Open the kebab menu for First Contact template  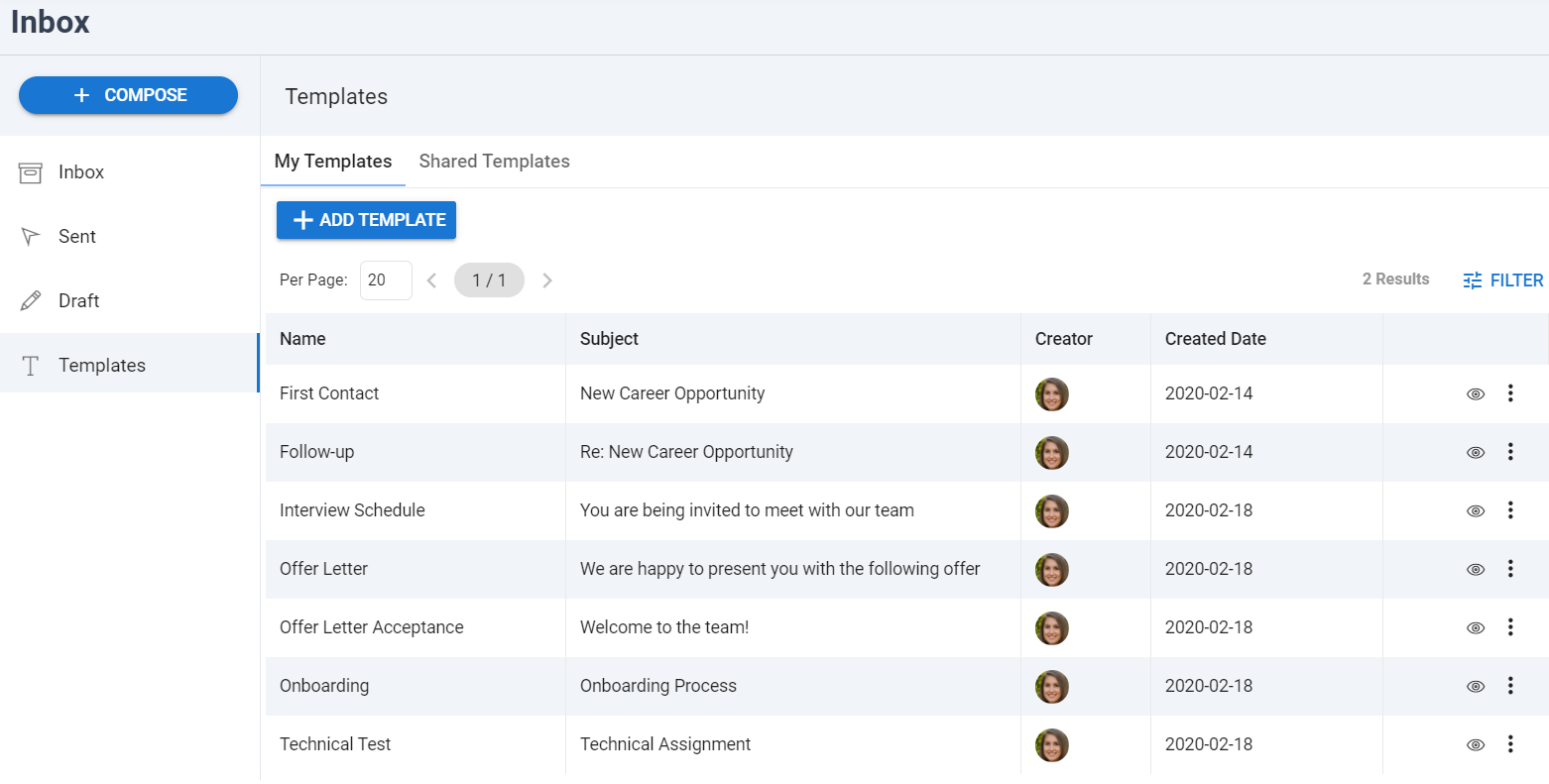(1510, 393)
